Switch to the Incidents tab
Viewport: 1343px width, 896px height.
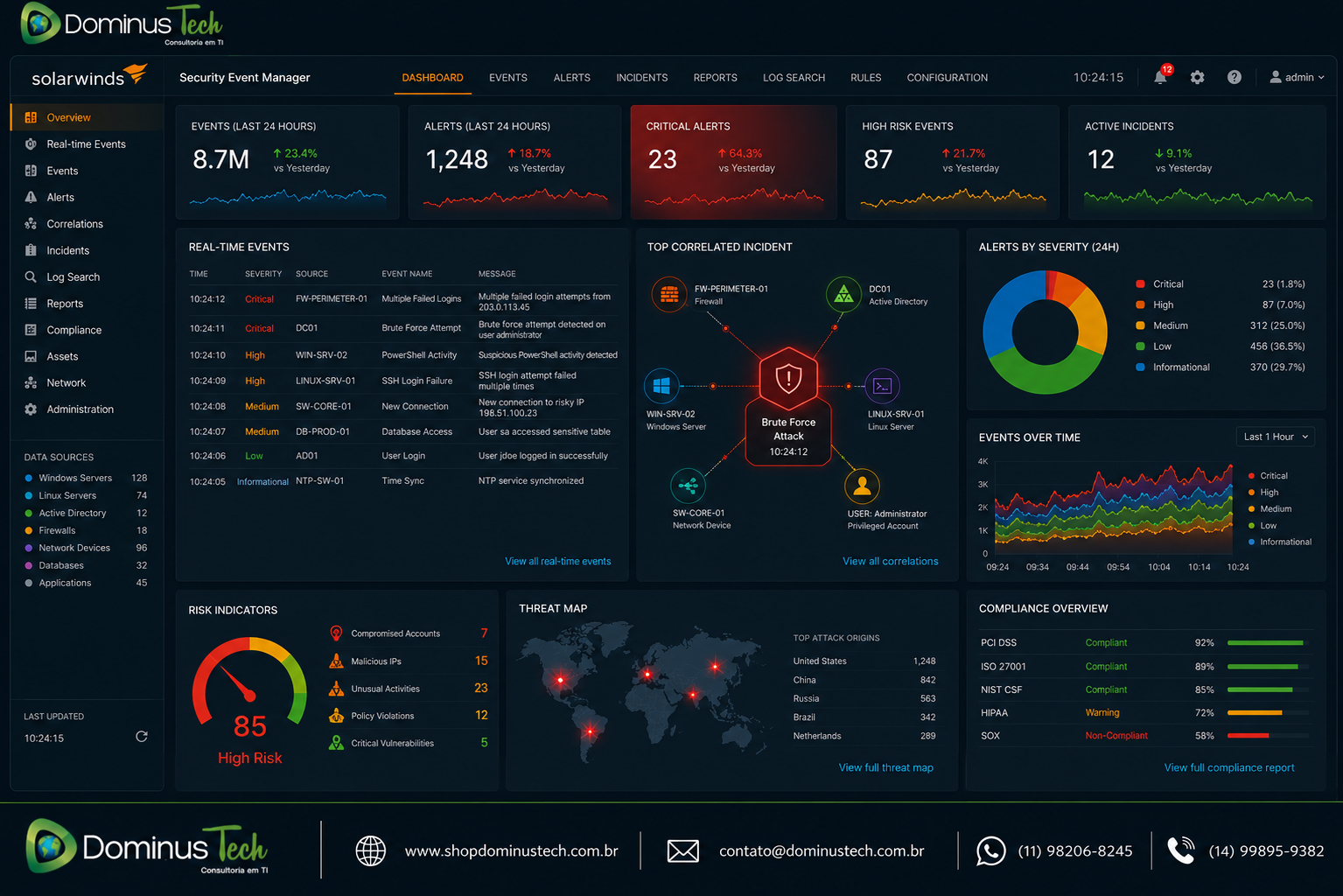642,78
